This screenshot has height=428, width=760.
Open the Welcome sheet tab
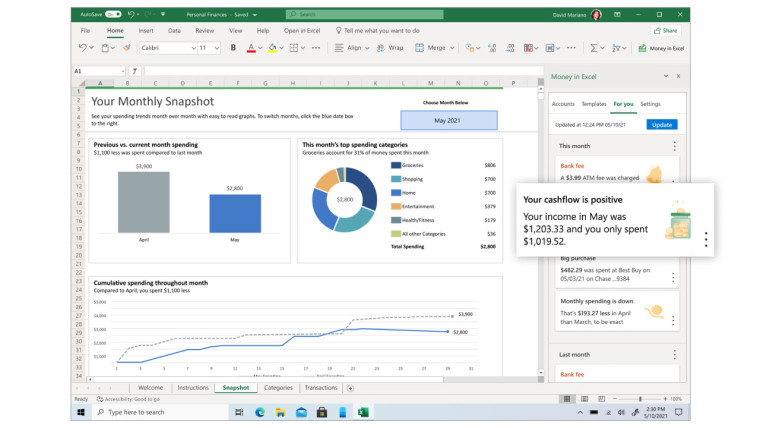(150, 388)
